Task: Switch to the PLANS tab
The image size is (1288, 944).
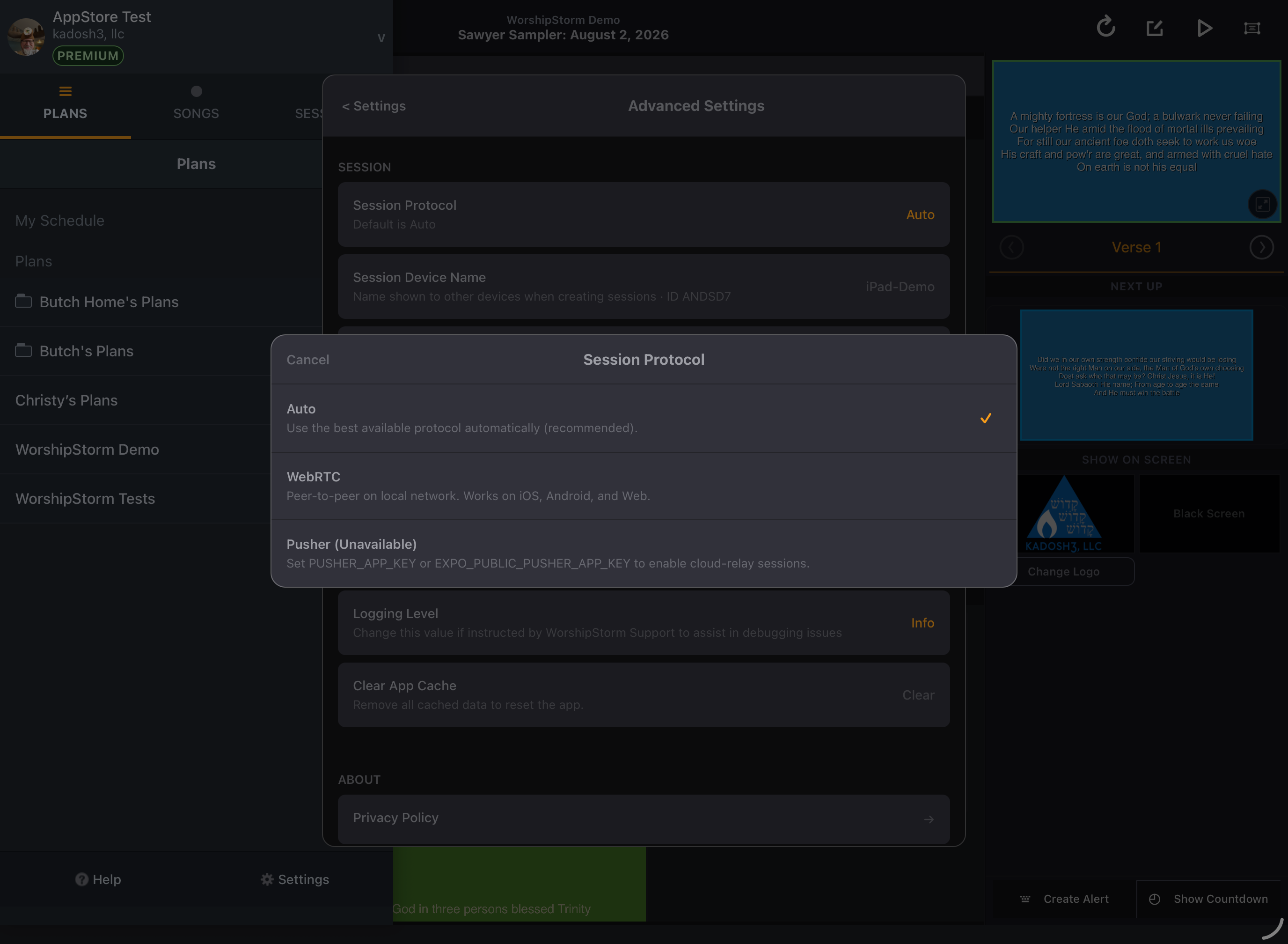Action: click(x=65, y=105)
